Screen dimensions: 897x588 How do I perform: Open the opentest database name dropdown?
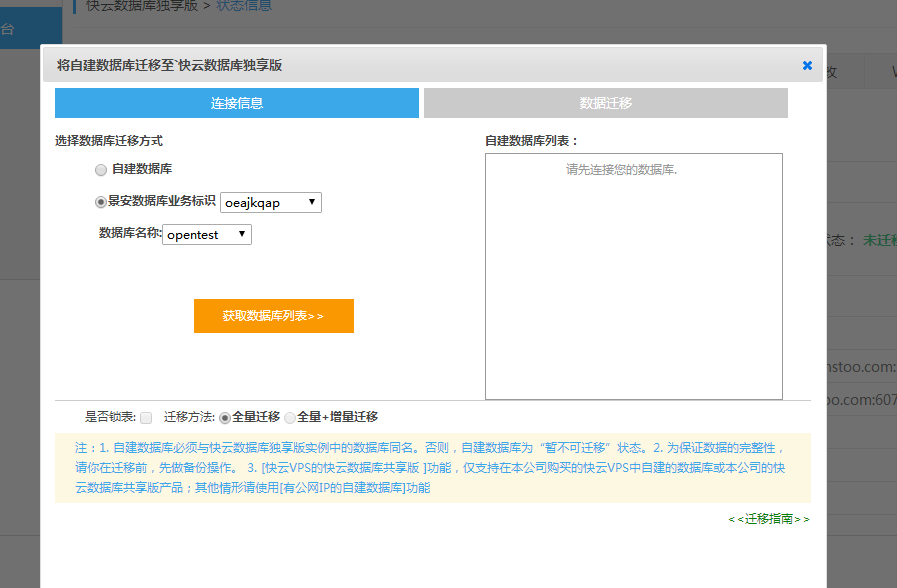coord(206,234)
